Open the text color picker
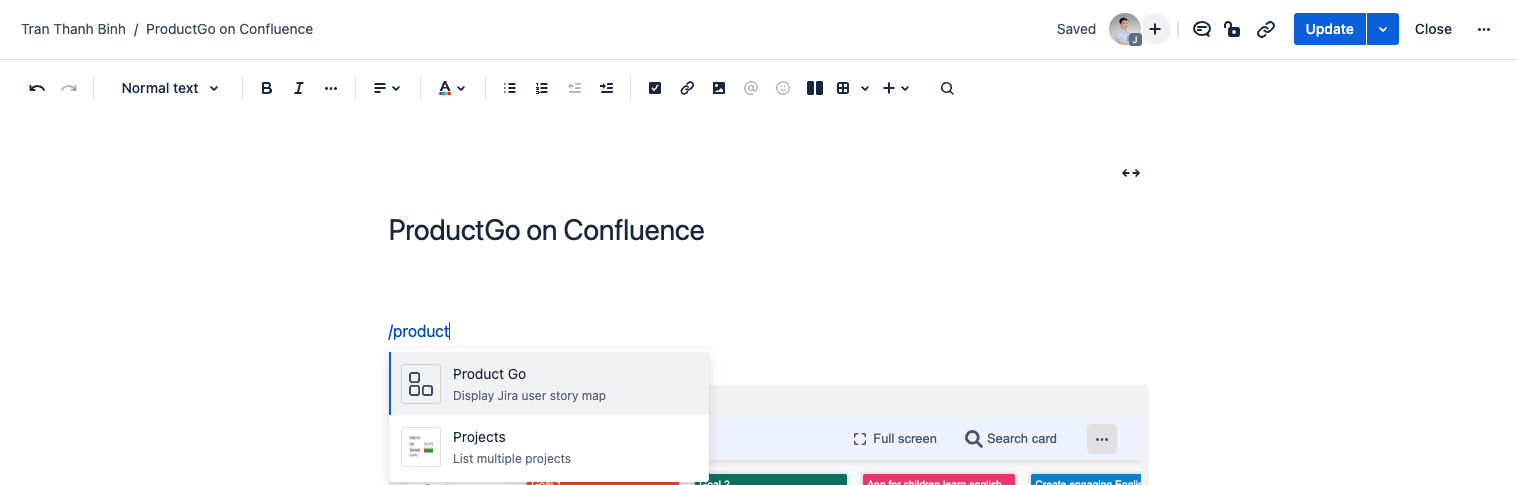1516x485 pixels. 452,88
